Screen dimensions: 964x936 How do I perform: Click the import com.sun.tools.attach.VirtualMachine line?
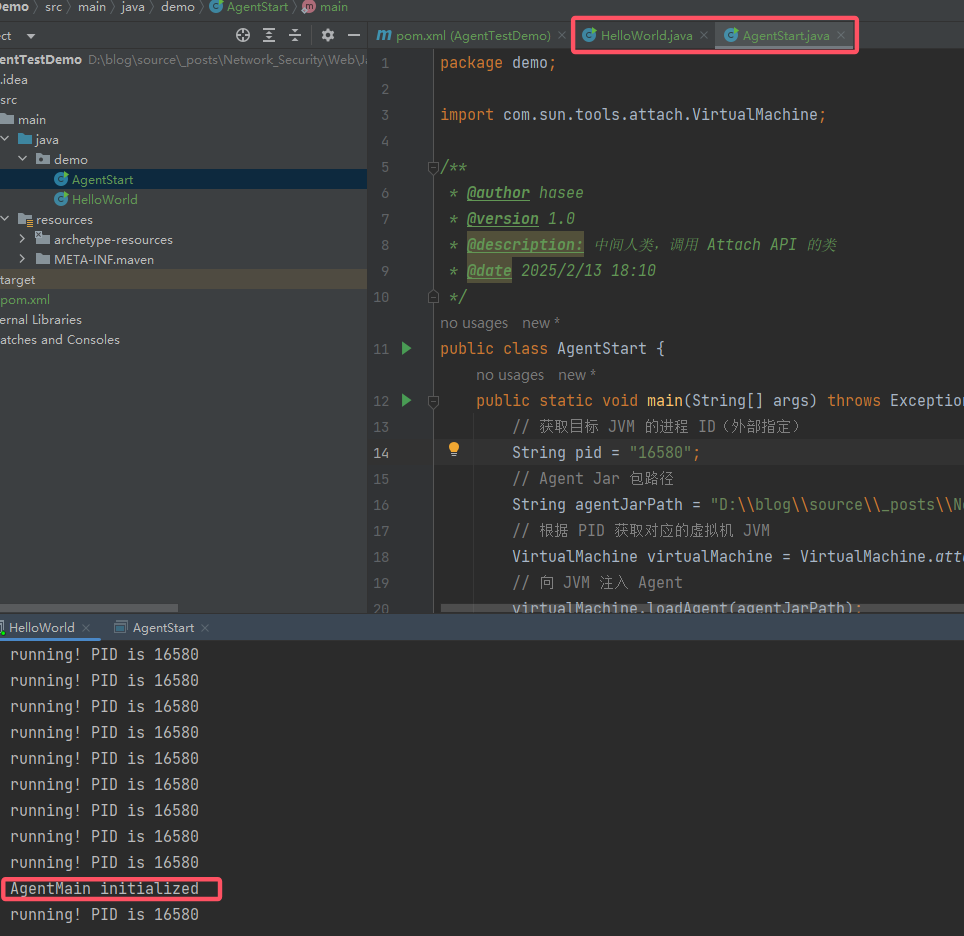point(633,115)
